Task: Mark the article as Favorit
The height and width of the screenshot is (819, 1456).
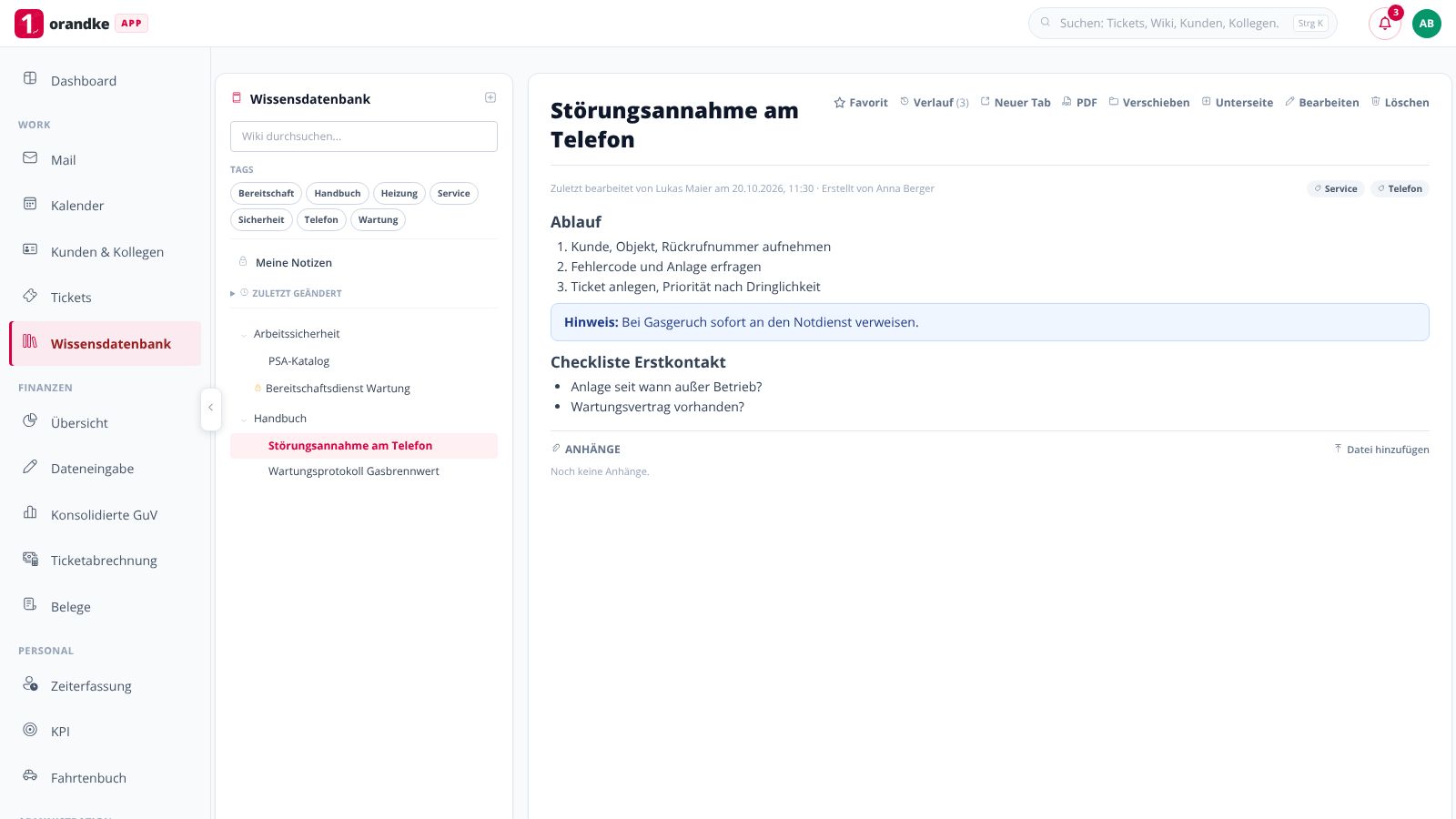Action: point(861,103)
